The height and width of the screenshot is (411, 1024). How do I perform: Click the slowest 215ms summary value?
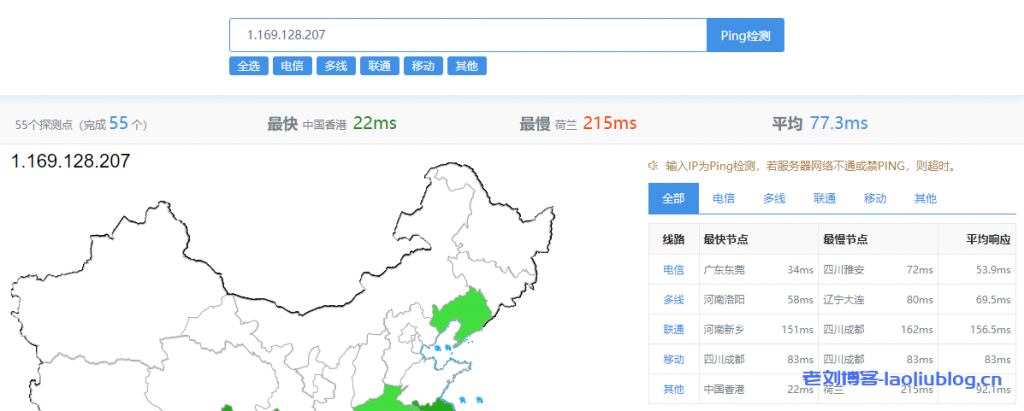coord(609,123)
